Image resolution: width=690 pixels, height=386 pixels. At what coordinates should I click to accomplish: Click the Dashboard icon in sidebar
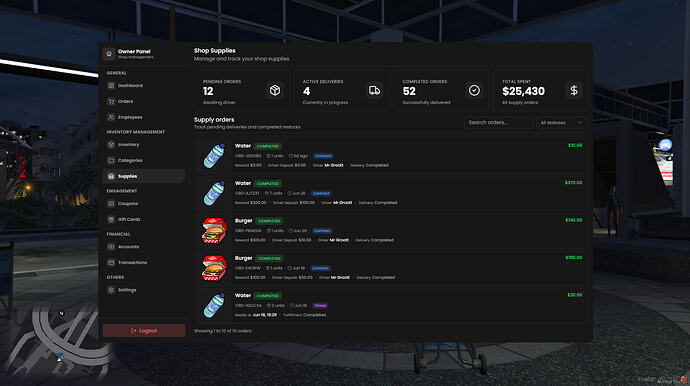(111, 85)
